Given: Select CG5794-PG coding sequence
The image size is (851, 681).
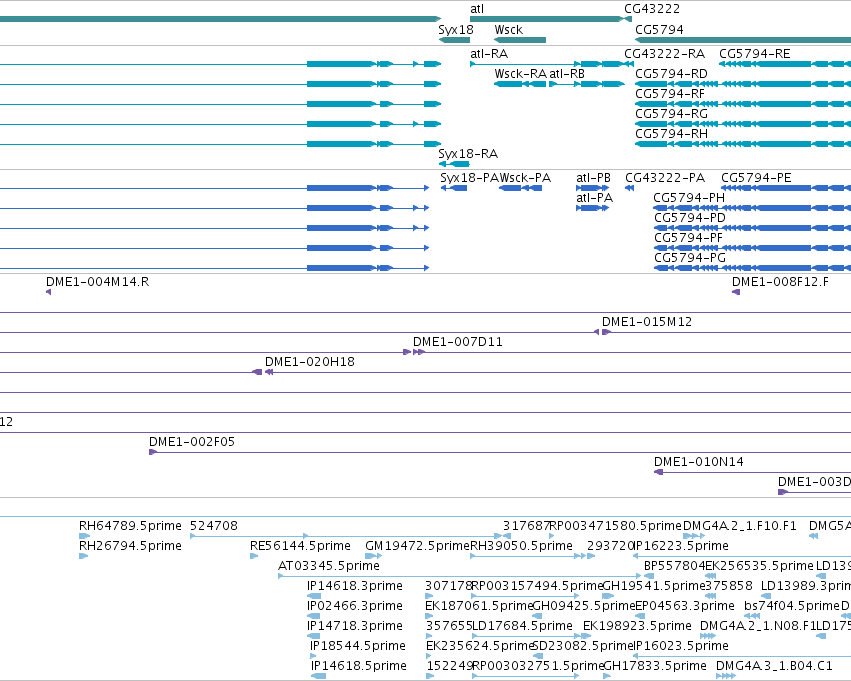Looking at the screenshot, I should pos(752,268).
